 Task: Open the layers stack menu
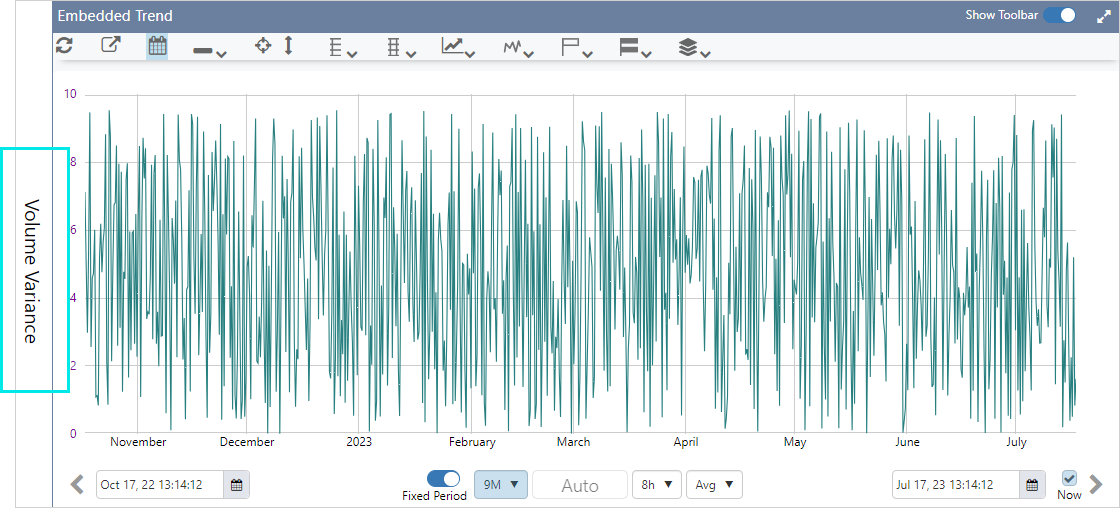[694, 47]
